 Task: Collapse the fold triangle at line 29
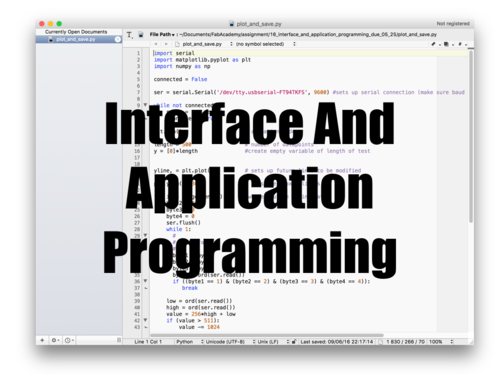coord(145,235)
